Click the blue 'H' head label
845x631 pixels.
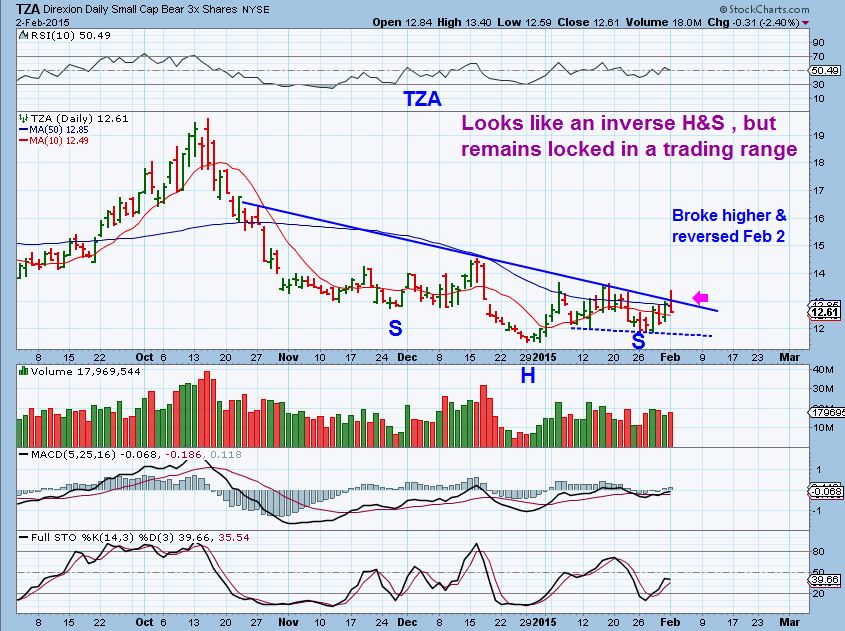click(x=528, y=376)
